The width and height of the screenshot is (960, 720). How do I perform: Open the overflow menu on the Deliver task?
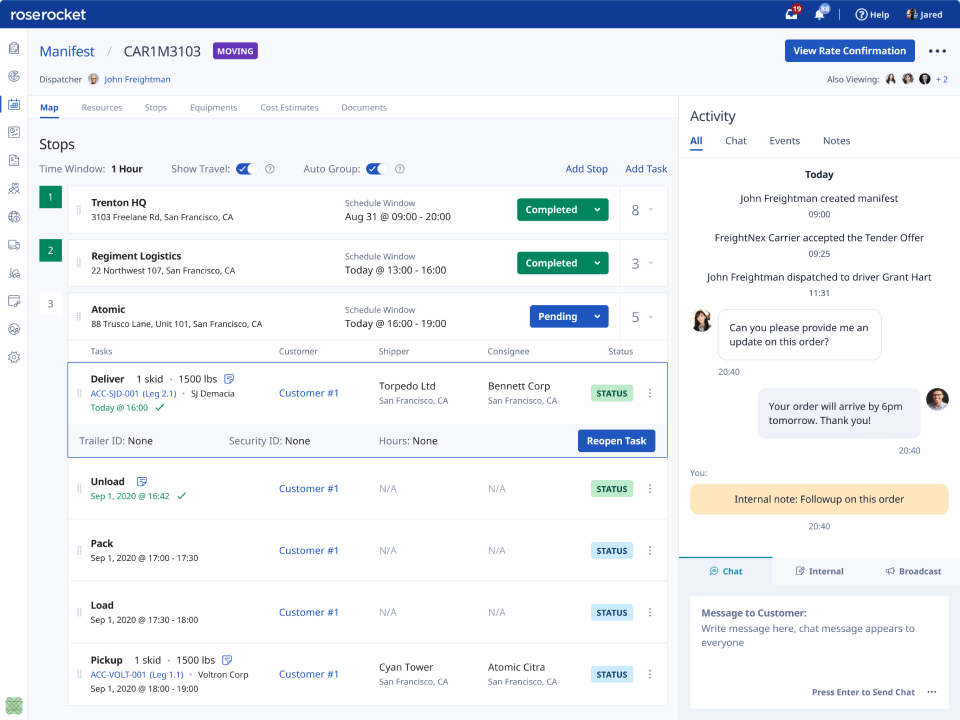pyautogui.click(x=649, y=393)
